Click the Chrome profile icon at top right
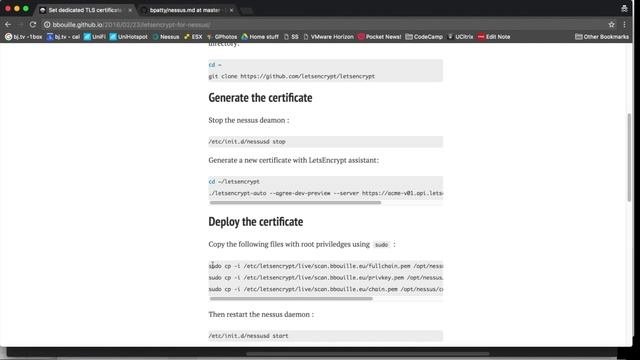Screen dimensions: 640x360 (624, 9)
